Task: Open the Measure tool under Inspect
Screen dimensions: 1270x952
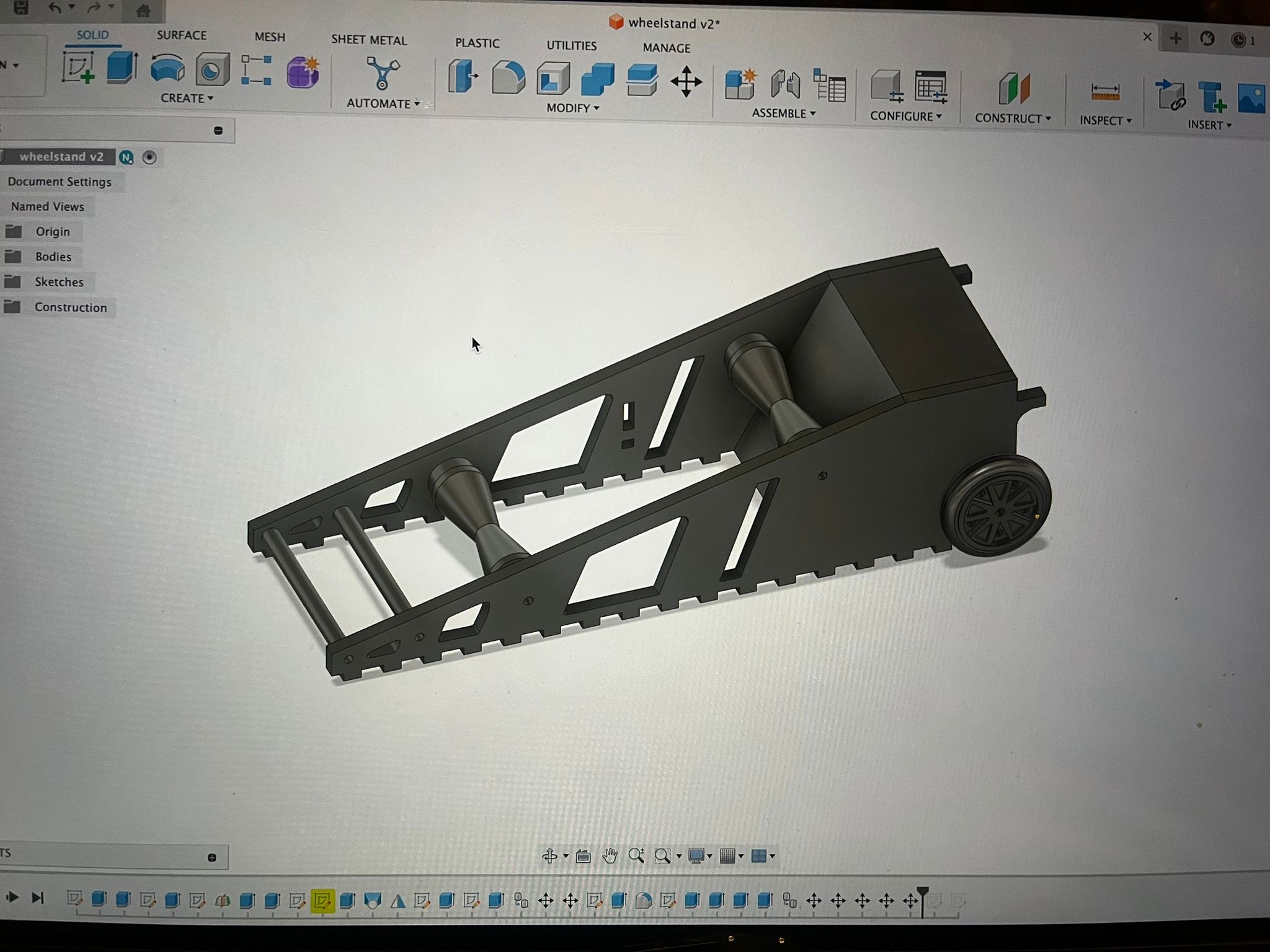Action: tap(1104, 93)
